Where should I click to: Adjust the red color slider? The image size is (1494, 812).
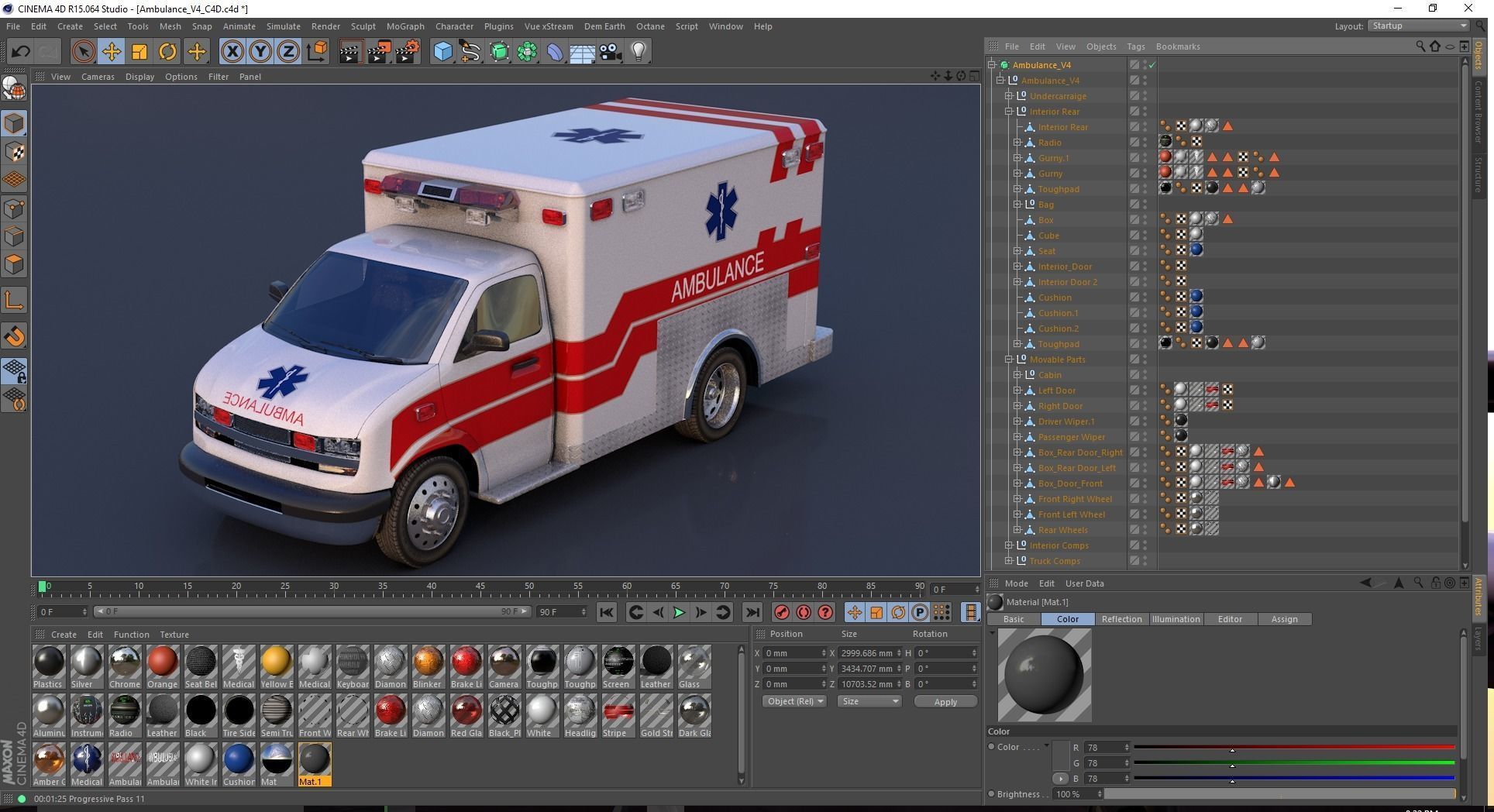pyautogui.click(x=1294, y=748)
